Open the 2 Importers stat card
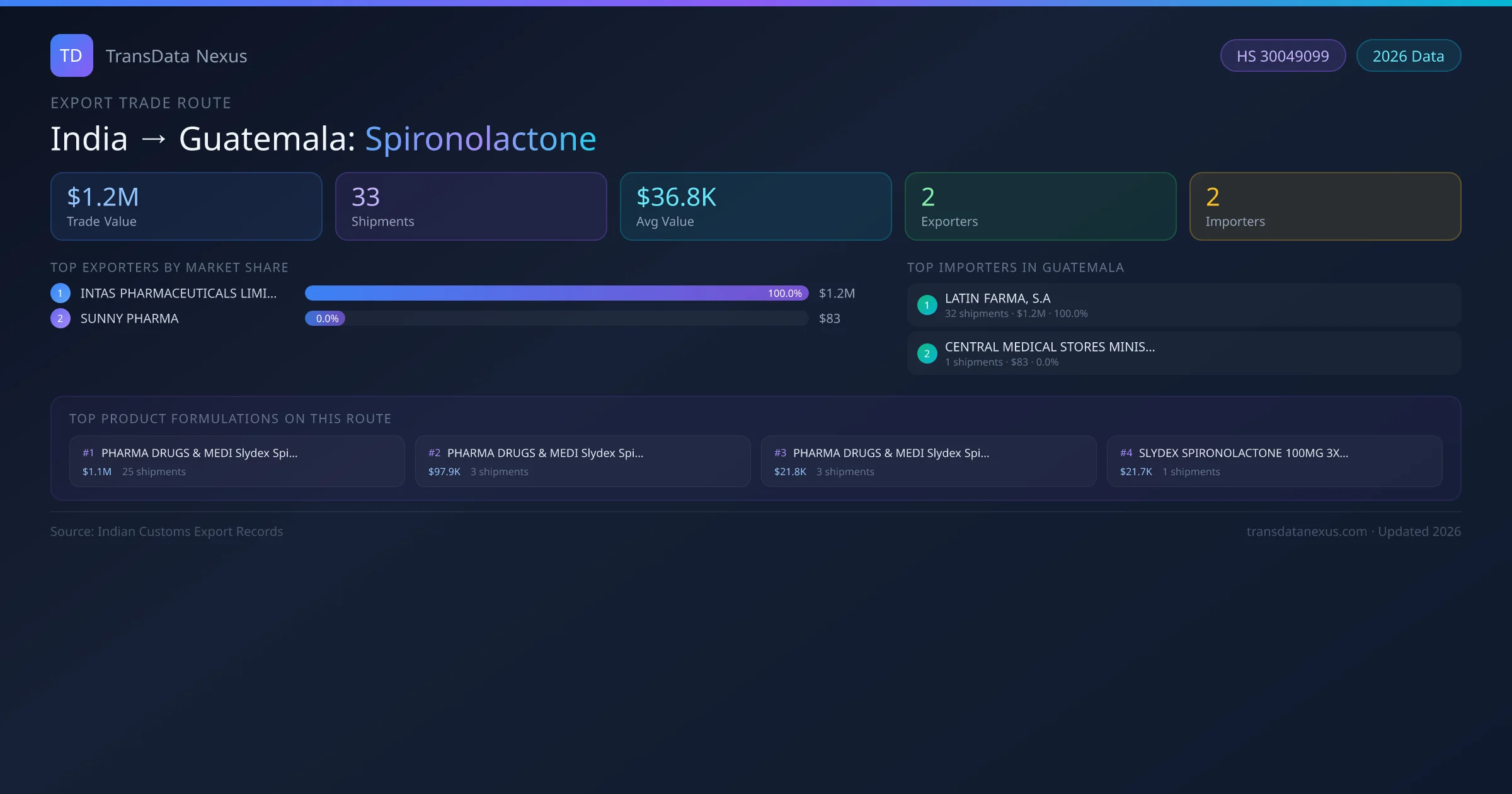The width and height of the screenshot is (1512, 794). [1325, 206]
